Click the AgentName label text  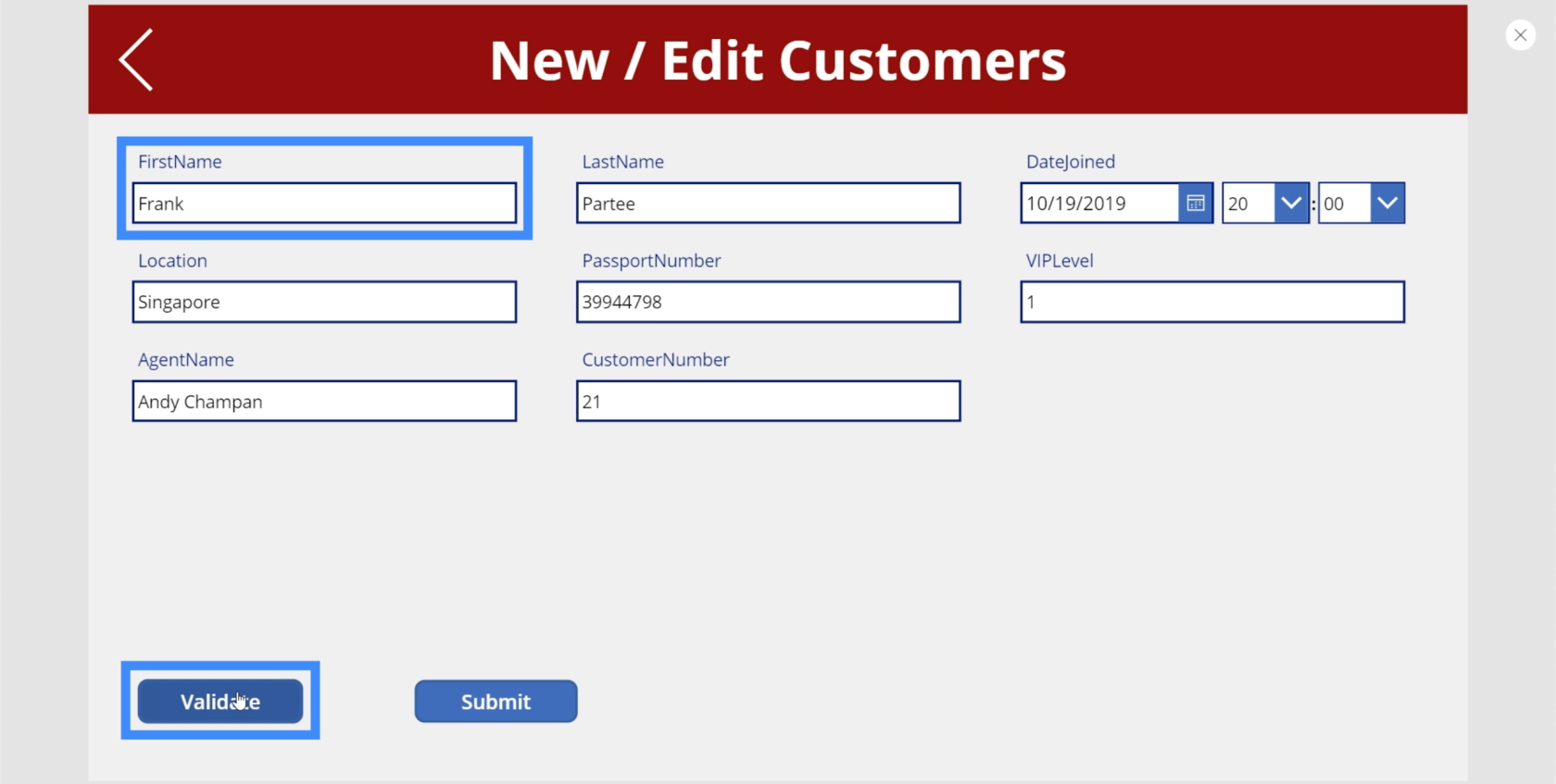[186, 360]
